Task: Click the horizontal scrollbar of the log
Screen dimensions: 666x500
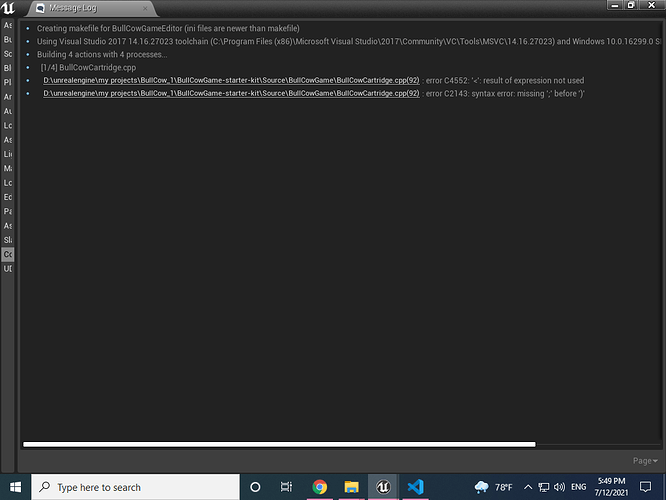Action: click(x=279, y=444)
